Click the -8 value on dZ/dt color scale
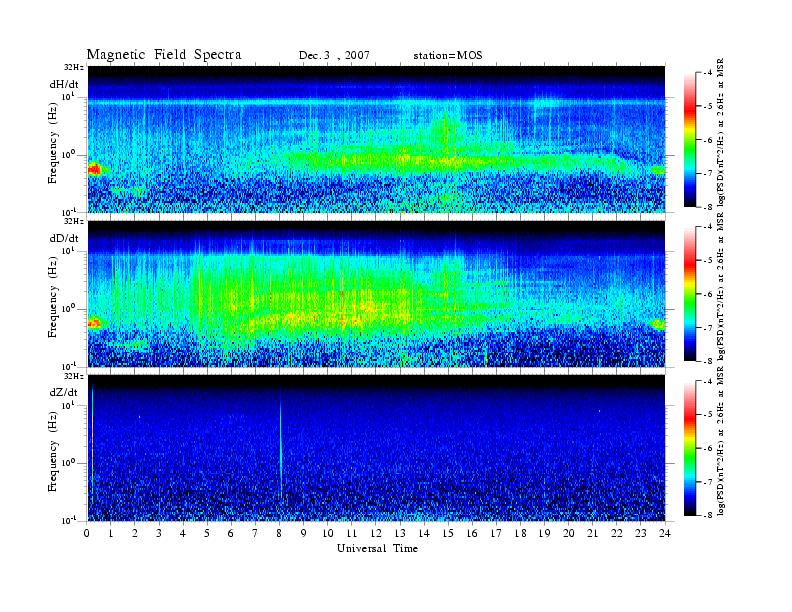This screenshot has width=792, height=612. [x=708, y=515]
